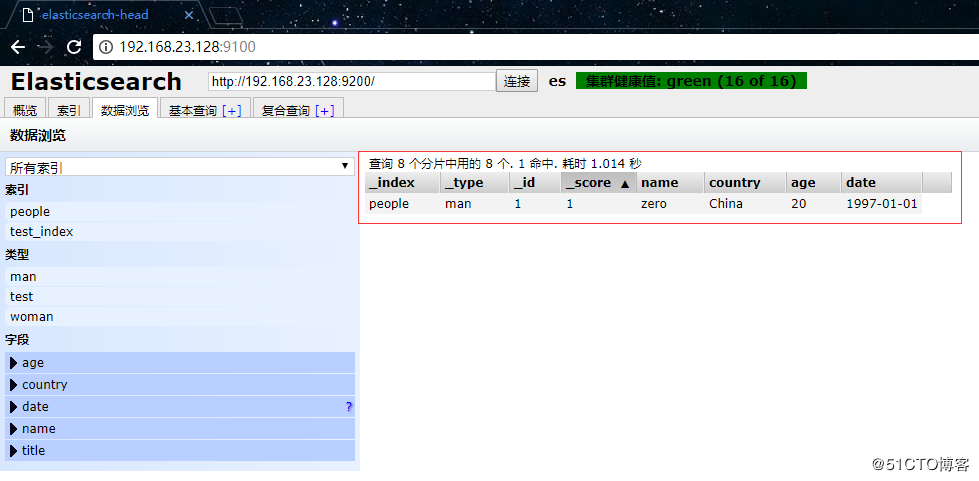979x481 pixels.
Task: Sort by the country column header
Action: 745,182
